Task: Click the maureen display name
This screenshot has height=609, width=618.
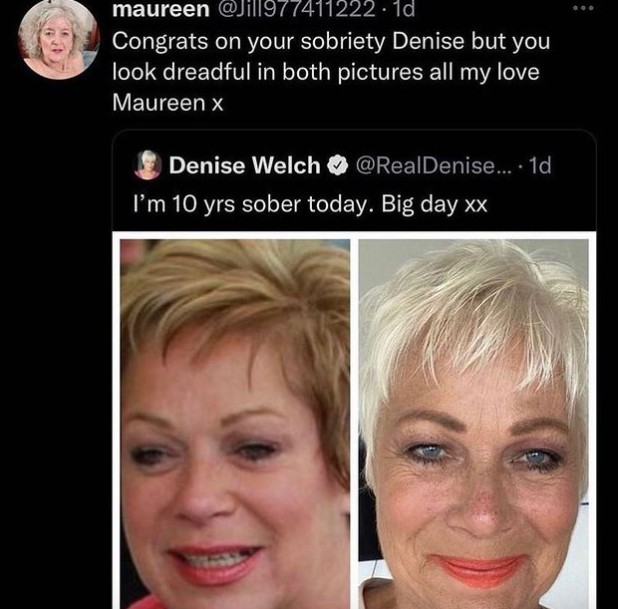Action: (x=160, y=11)
